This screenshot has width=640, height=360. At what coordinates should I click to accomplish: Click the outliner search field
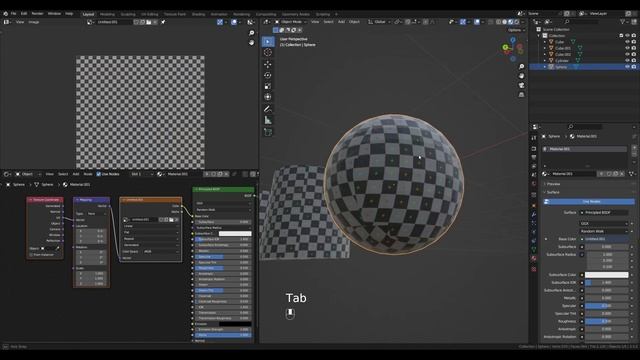pyautogui.click(x=581, y=22)
